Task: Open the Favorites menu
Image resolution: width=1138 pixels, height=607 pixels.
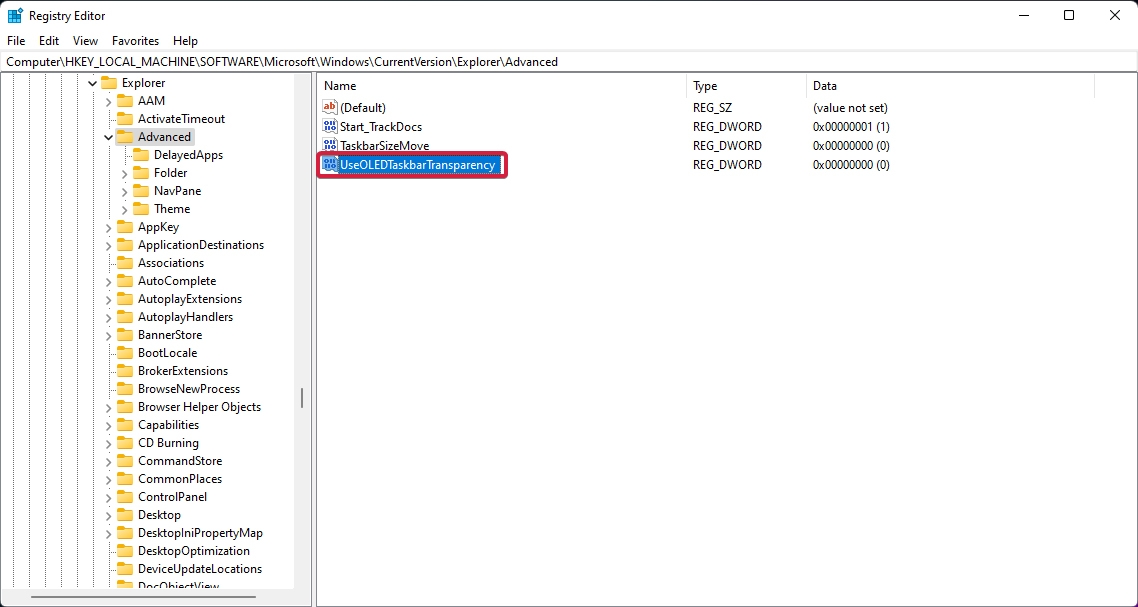Action: [135, 41]
